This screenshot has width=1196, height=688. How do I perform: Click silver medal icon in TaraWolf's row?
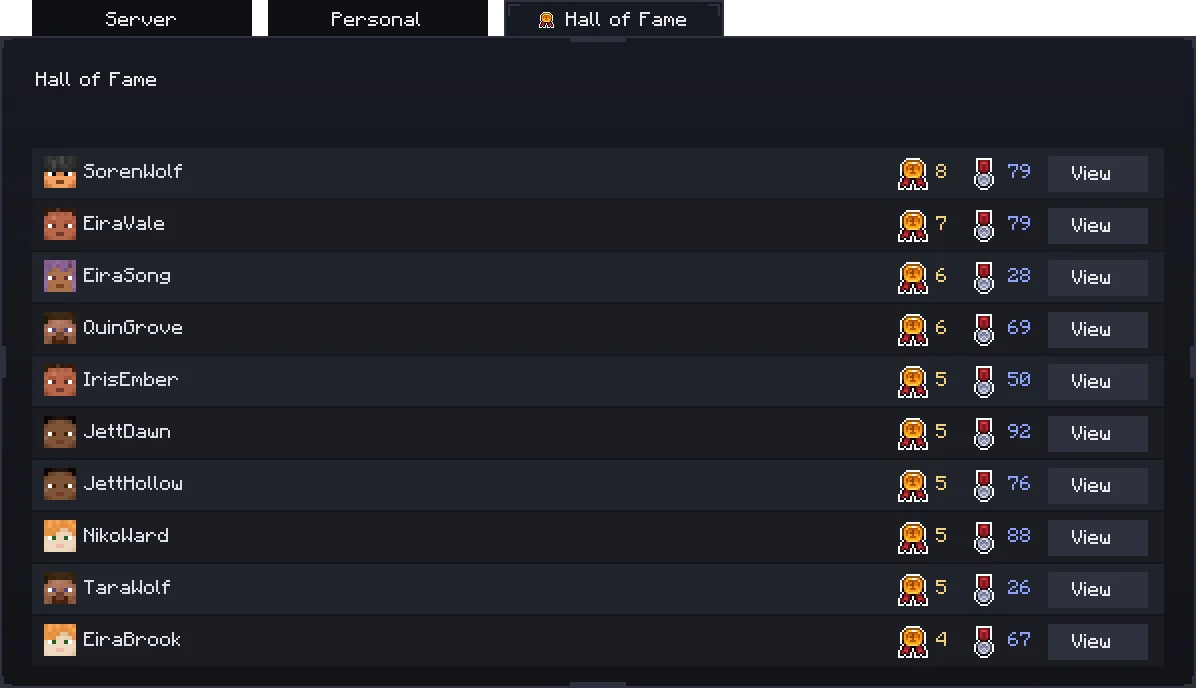(984, 589)
